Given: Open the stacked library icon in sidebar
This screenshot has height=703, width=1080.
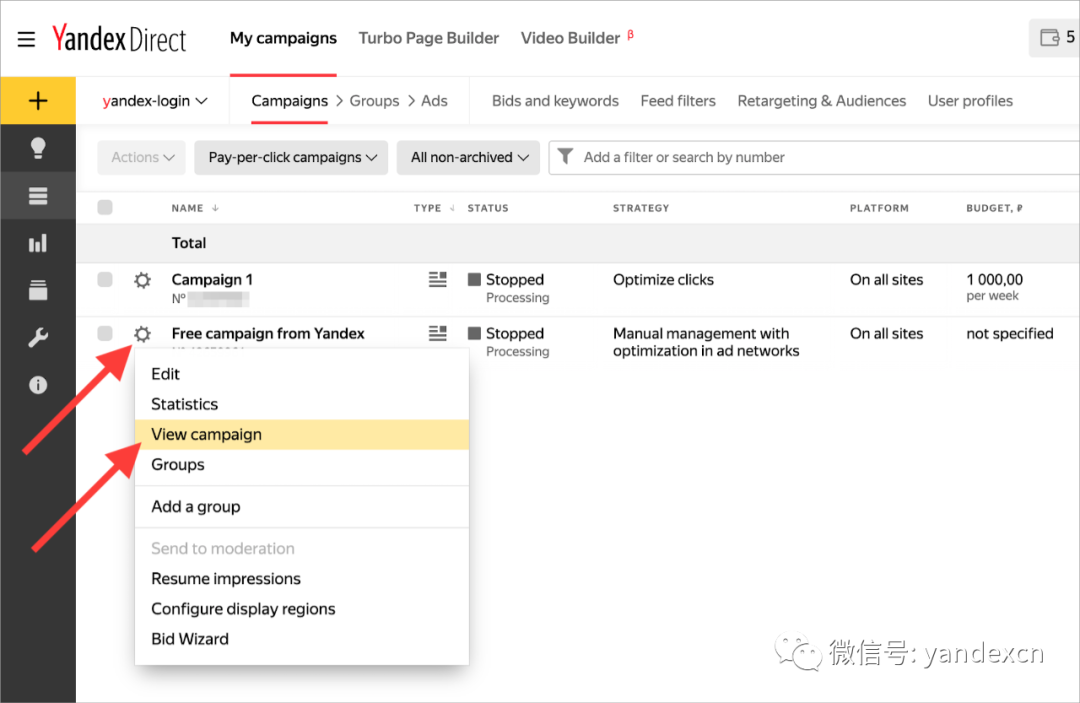Looking at the screenshot, I should point(38,290).
